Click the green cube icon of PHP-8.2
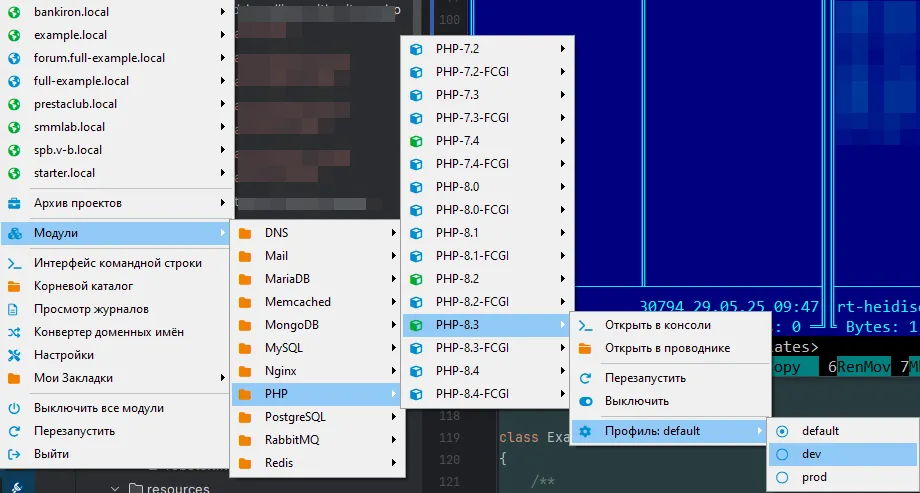The image size is (920, 493). [416, 279]
